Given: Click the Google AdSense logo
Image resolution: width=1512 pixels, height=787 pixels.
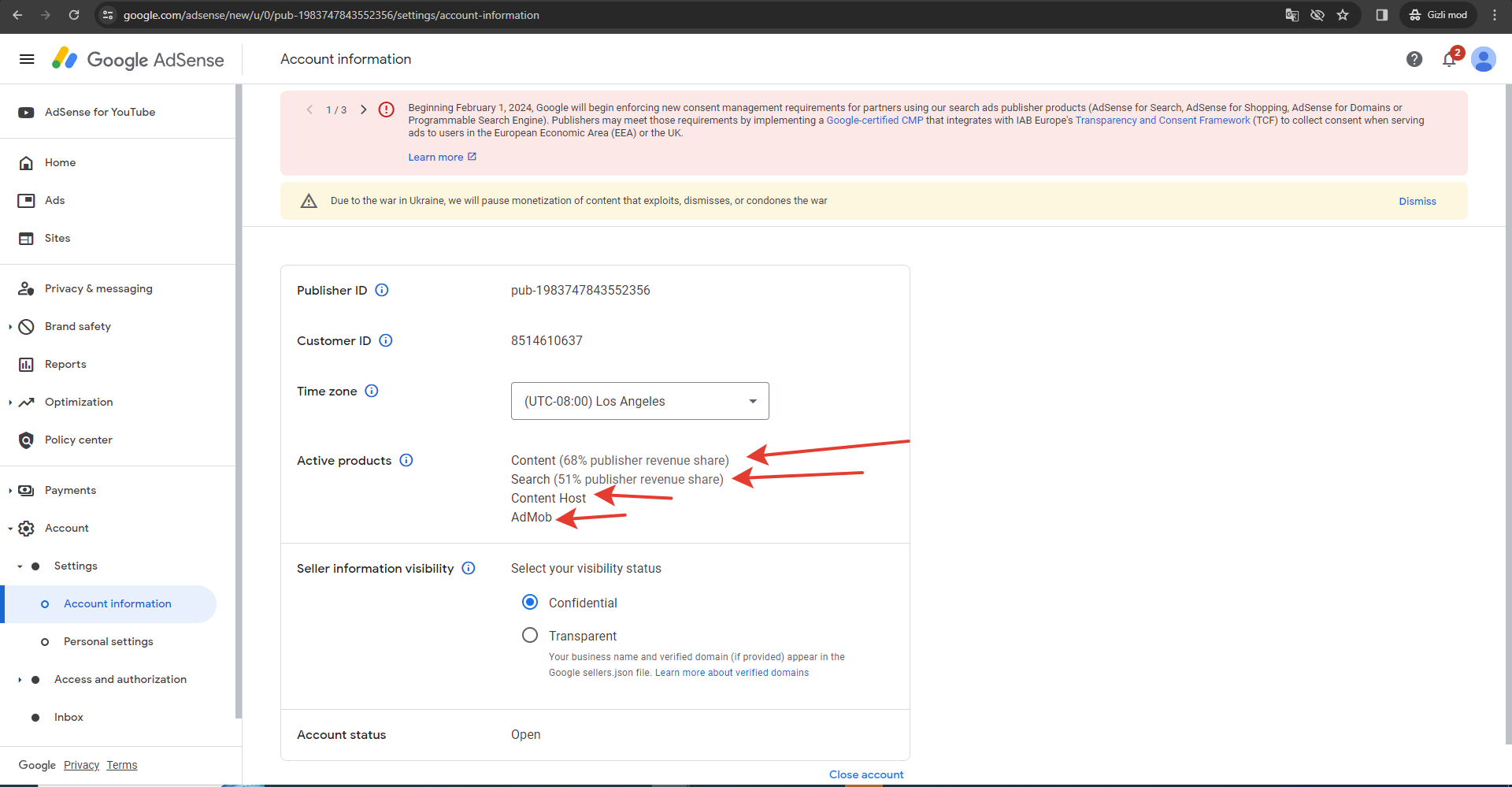Looking at the screenshot, I should 138,59.
